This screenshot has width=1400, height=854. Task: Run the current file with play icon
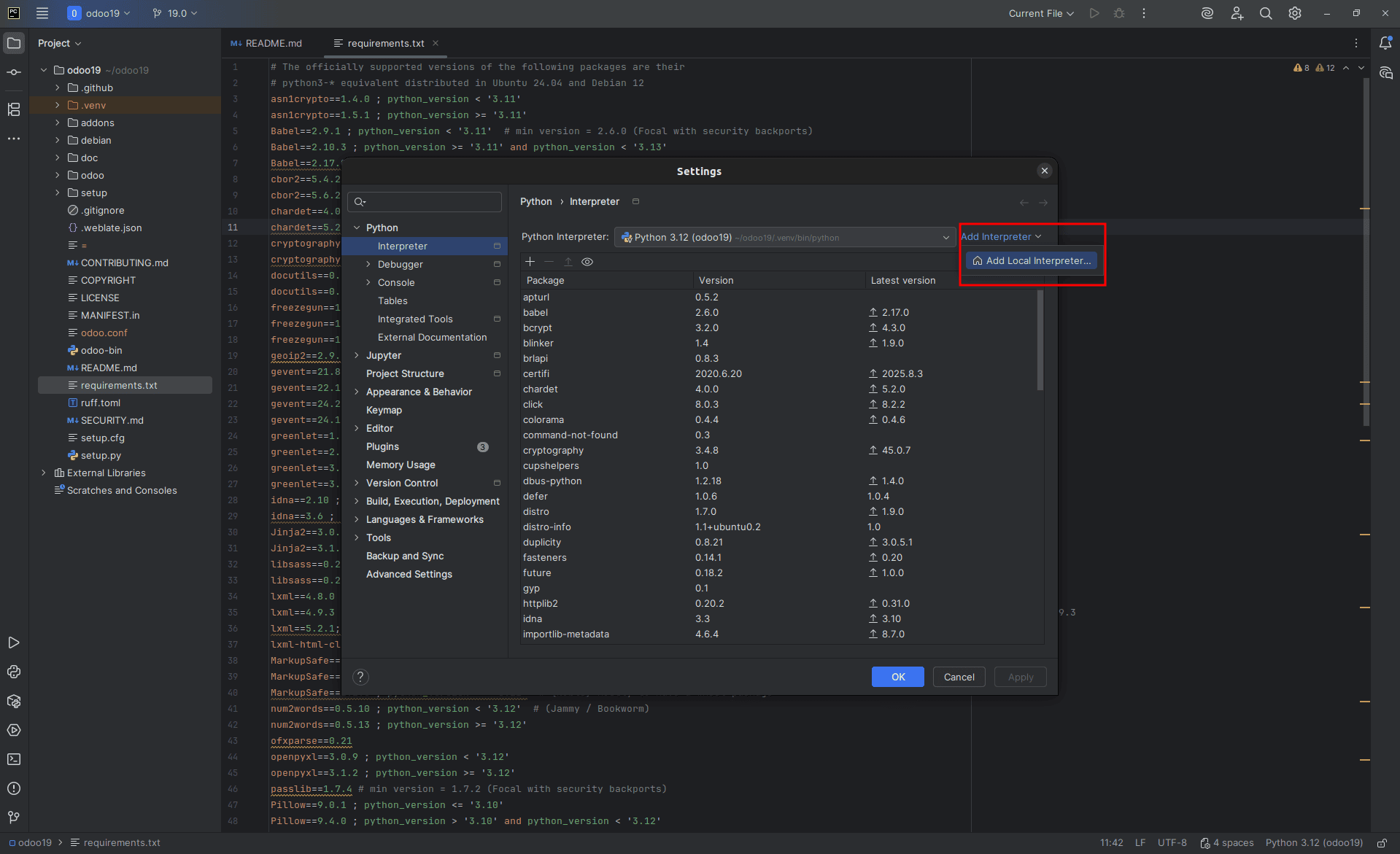click(x=1094, y=13)
